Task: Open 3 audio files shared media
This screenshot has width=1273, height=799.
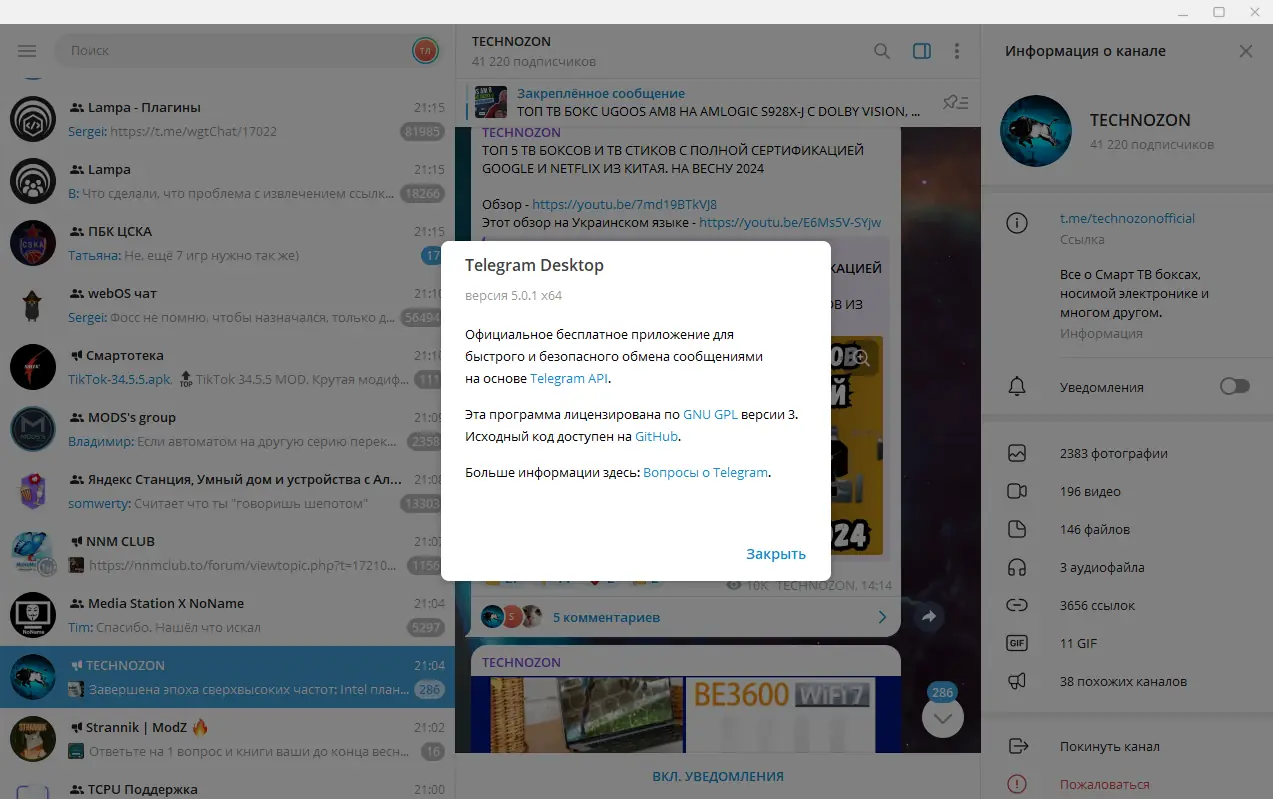Action: point(1127,567)
